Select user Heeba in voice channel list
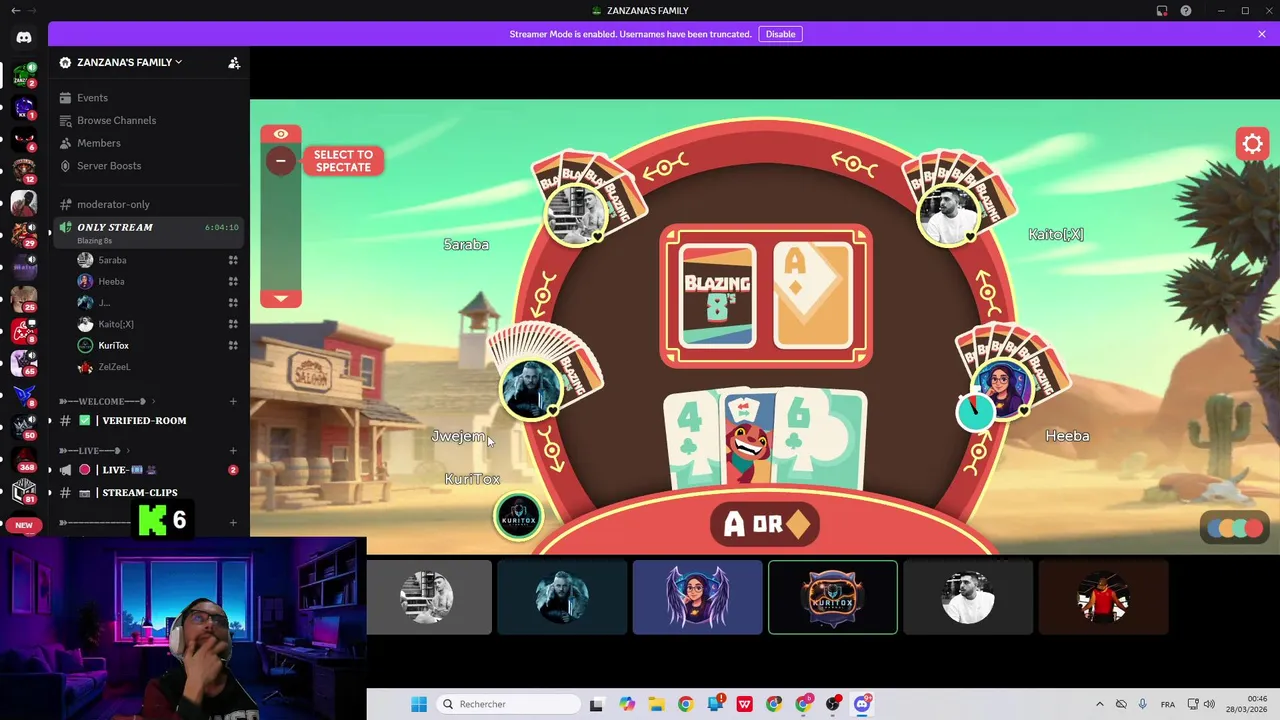This screenshot has width=1280, height=720. coord(111,281)
